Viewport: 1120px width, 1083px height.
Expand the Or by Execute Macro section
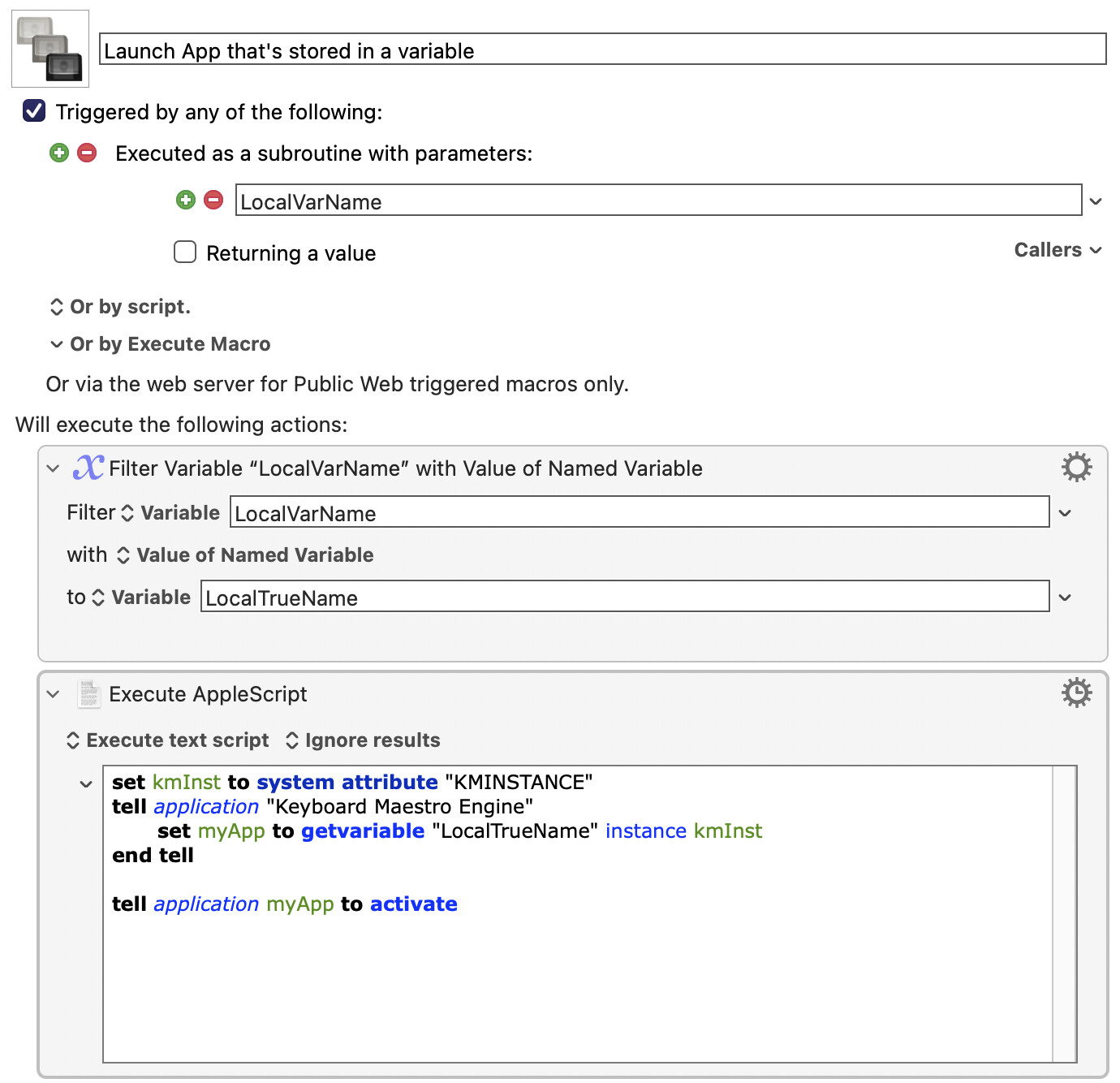(56, 344)
